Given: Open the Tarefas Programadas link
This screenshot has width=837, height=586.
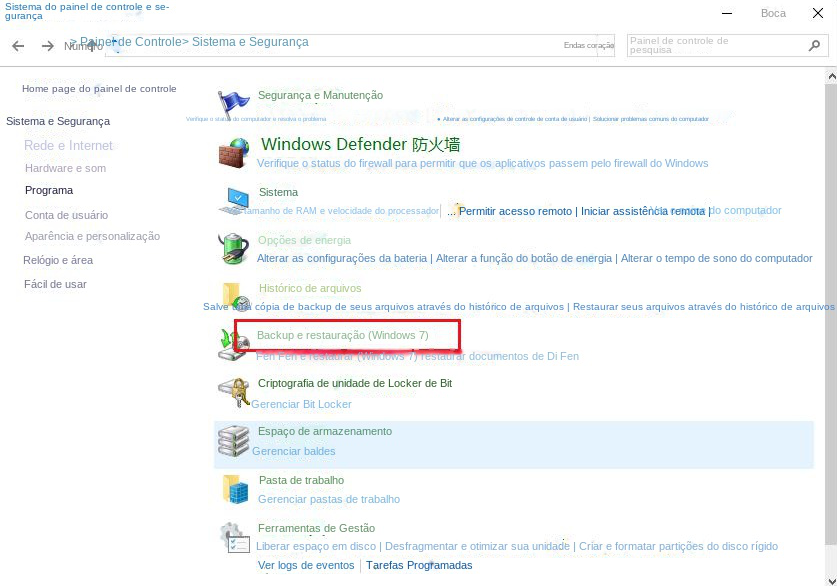Looking at the screenshot, I should click(x=419, y=564).
